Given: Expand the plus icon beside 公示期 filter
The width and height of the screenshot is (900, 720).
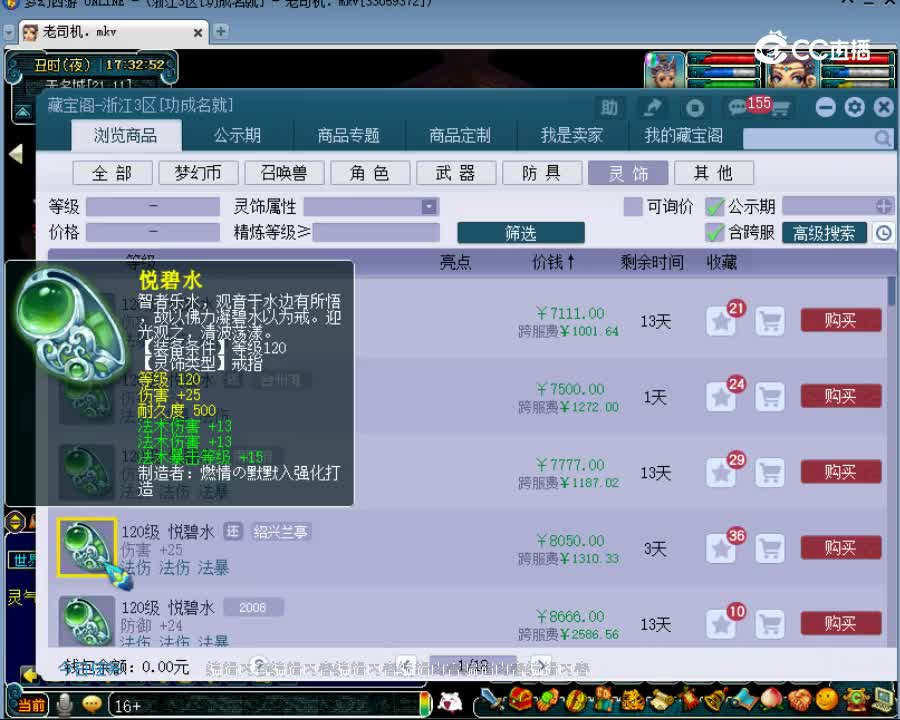Looking at the screenshot, I should click(884, 206).
